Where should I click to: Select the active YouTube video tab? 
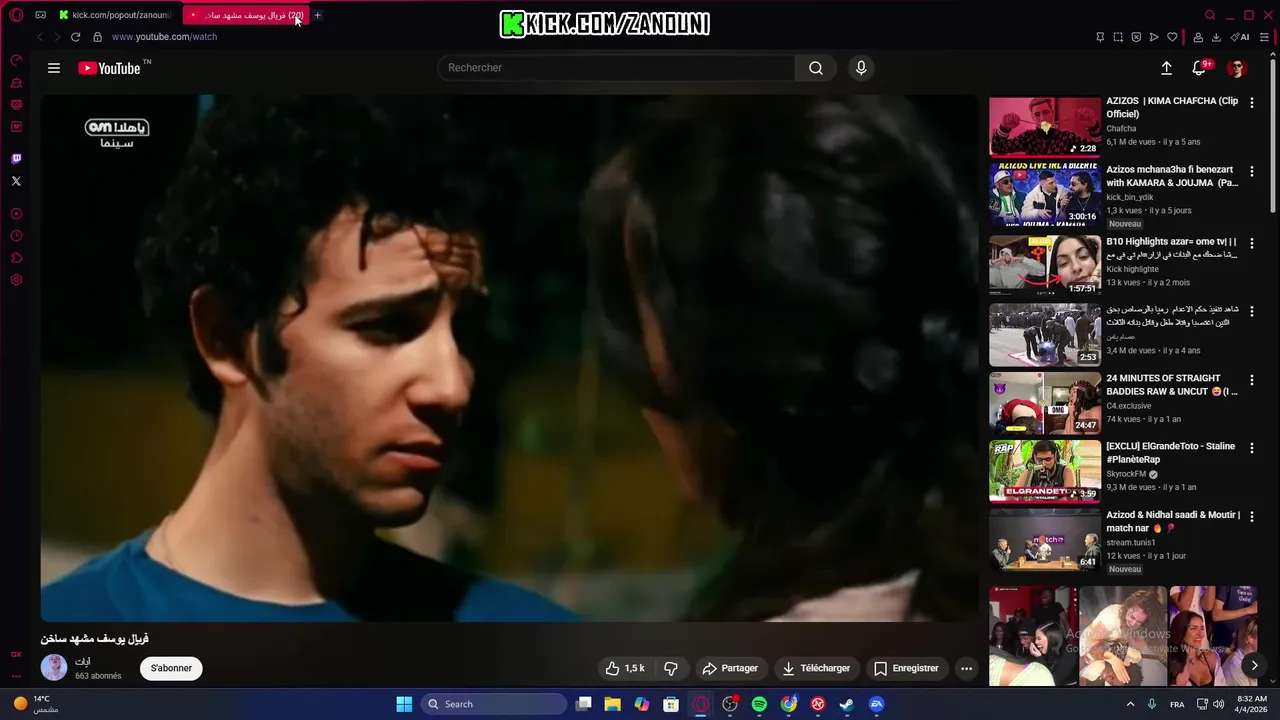coord(246,15)
